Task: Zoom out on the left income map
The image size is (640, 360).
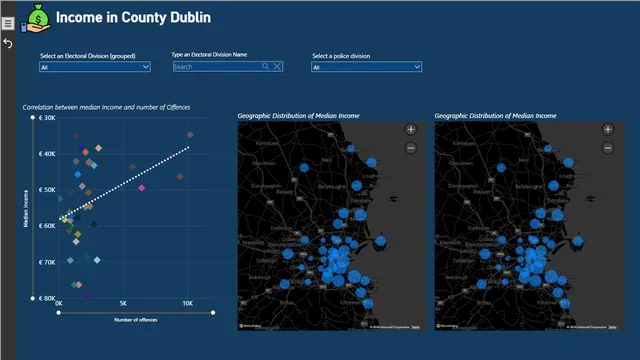Action: [411, 148]
